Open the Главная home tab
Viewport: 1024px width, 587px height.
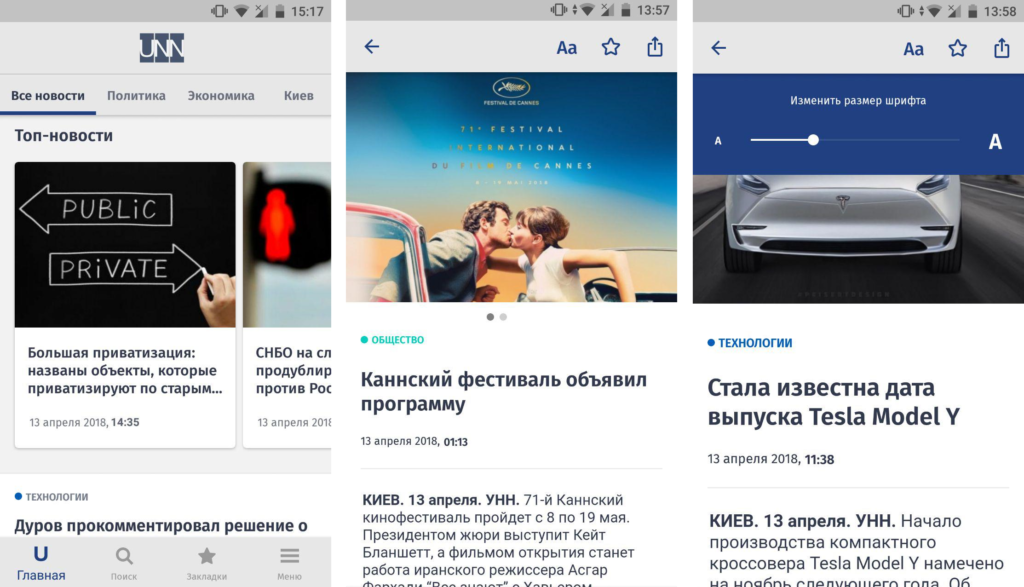click(x=41, y=563)
